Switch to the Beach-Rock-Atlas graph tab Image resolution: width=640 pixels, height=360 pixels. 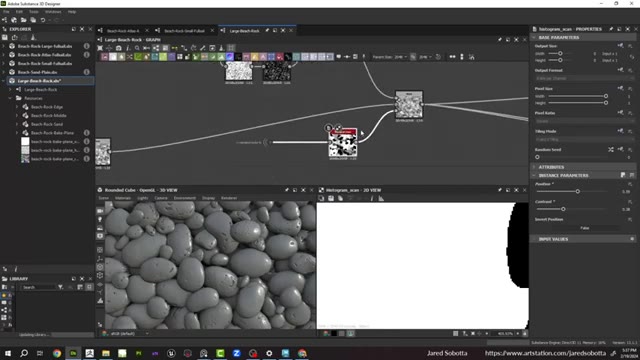click(x=123, y=31)
